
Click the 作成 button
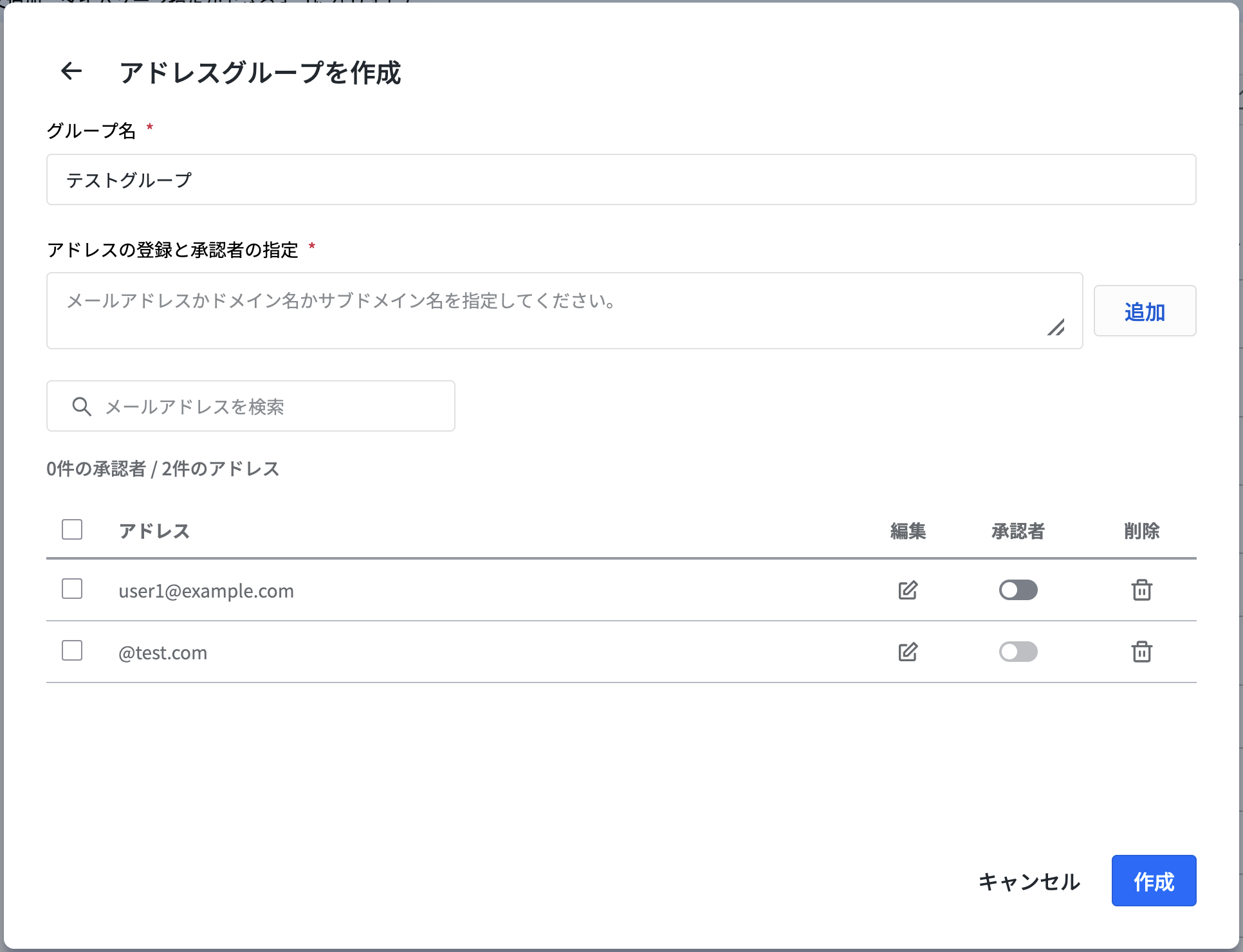(1154, 881)
